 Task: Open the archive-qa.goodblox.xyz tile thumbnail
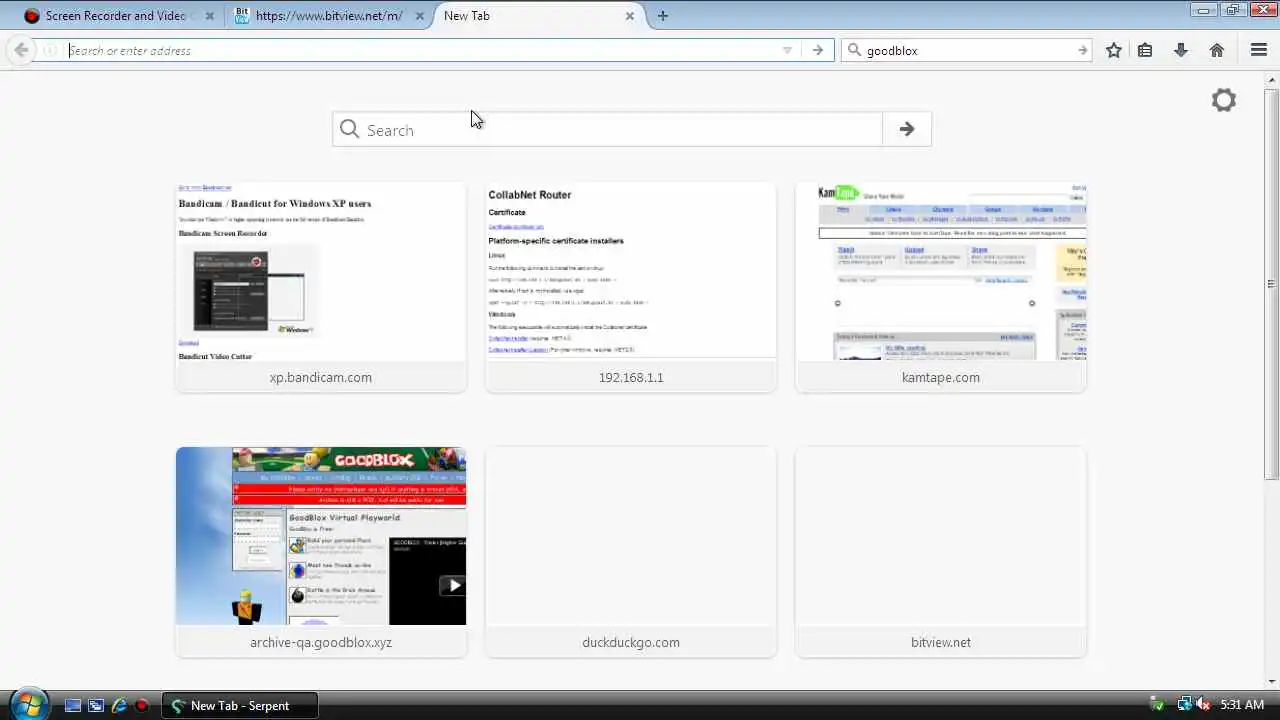(321, 536)
